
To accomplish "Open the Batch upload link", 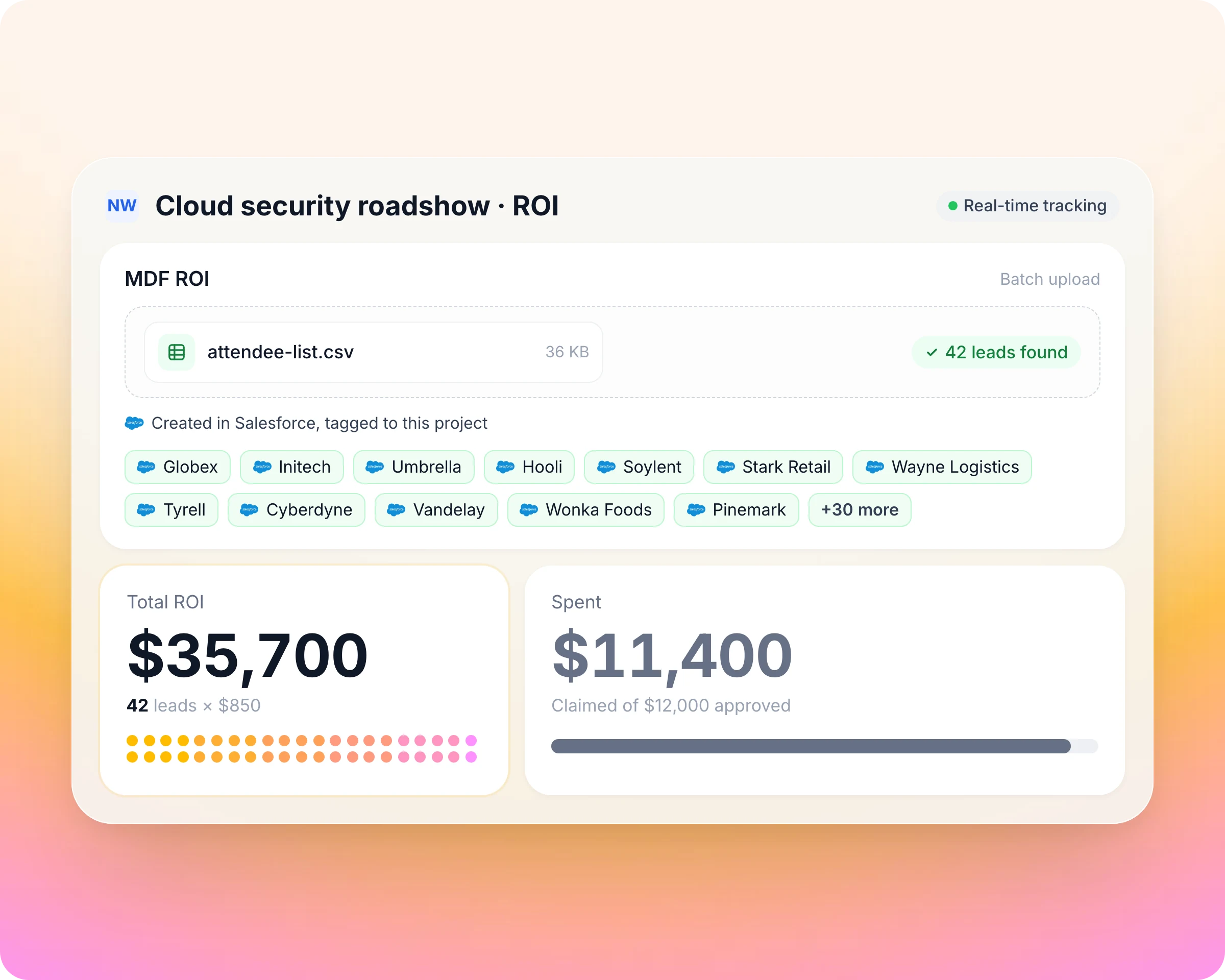I will pyautogui.click(x=1049, y=280).
